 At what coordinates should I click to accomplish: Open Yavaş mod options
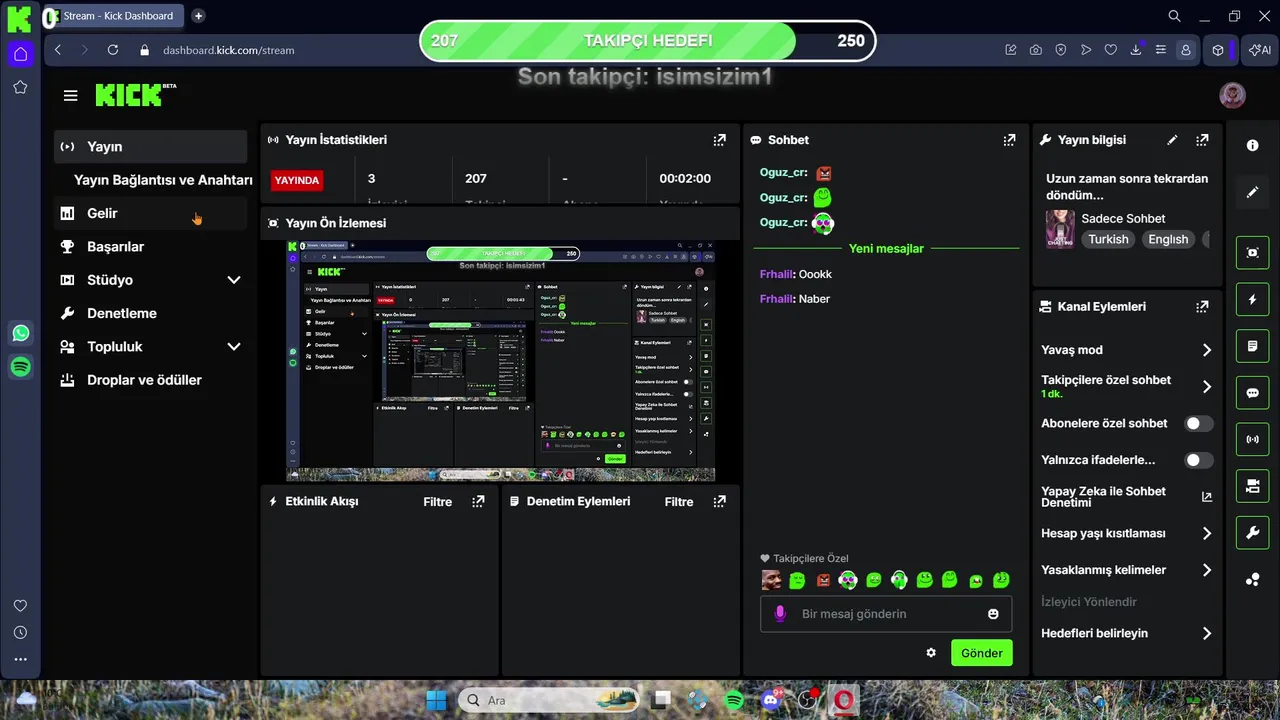click(x=1127, y=350)
